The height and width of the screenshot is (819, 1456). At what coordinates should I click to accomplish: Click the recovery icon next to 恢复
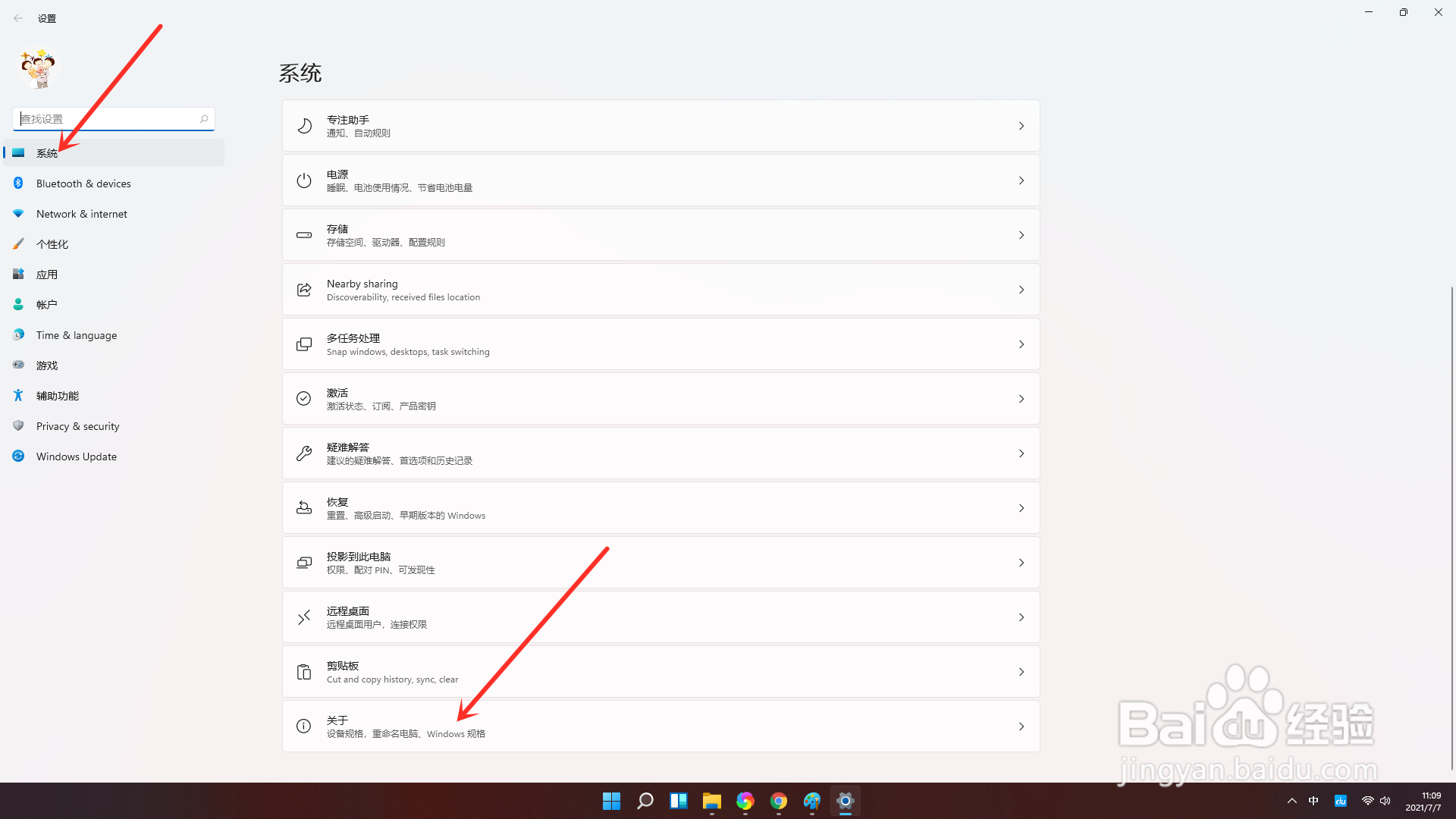click(304, 508)
